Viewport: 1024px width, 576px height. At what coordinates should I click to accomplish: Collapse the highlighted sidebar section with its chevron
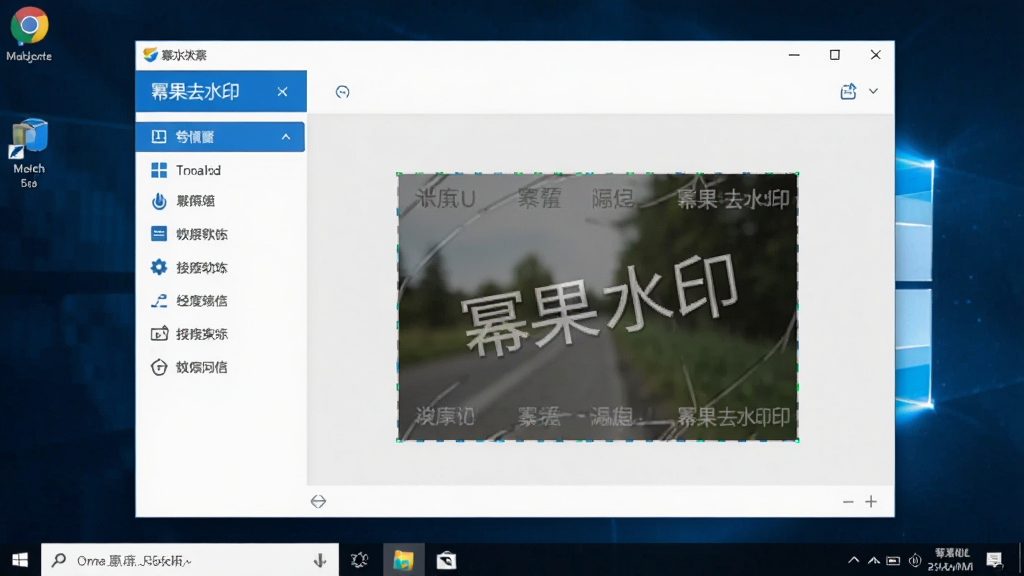286,137
